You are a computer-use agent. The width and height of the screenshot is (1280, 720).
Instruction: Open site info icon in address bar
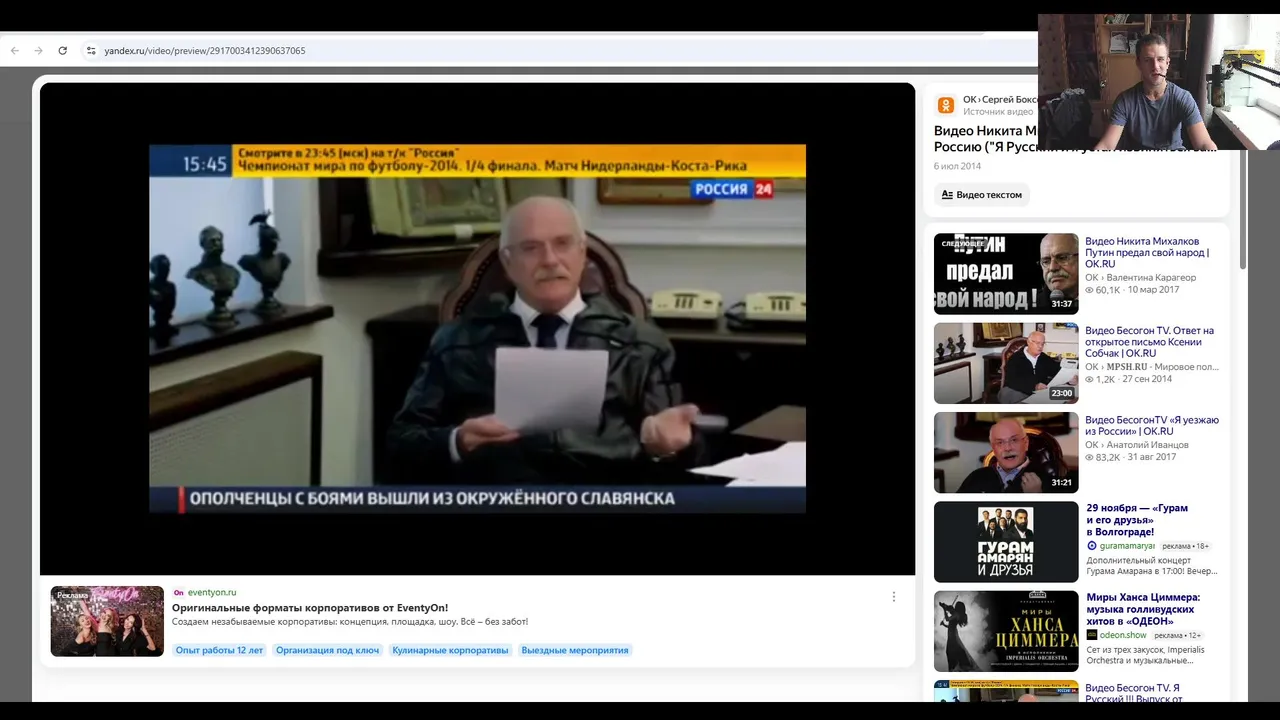(x=91, y=50)
